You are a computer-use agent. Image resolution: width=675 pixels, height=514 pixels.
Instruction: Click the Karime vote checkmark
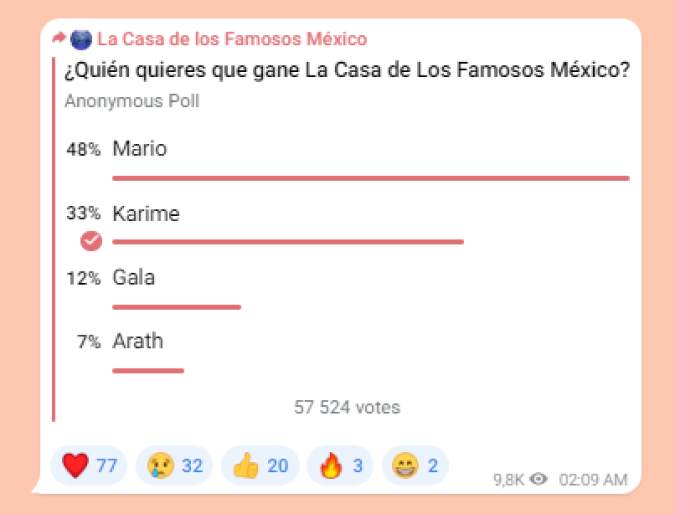click(x=91, y=241)
